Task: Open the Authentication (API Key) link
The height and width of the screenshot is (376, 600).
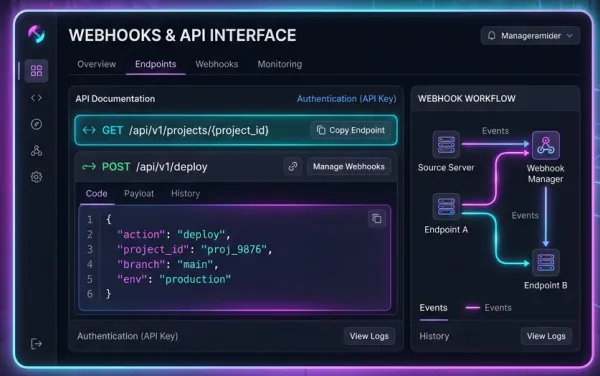Action: coord(346,99)
